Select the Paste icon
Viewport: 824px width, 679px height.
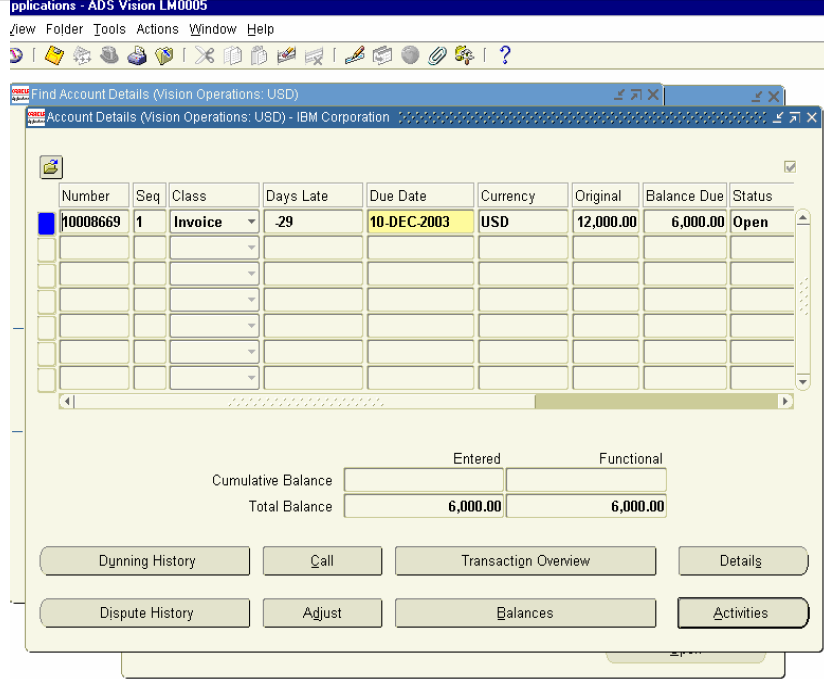(261, 56)
